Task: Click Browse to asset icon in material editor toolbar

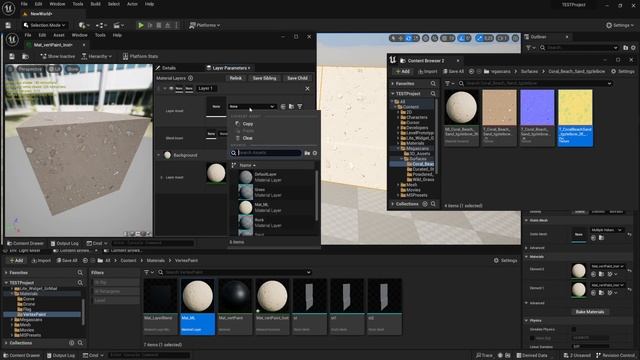Action: [25, 56]
